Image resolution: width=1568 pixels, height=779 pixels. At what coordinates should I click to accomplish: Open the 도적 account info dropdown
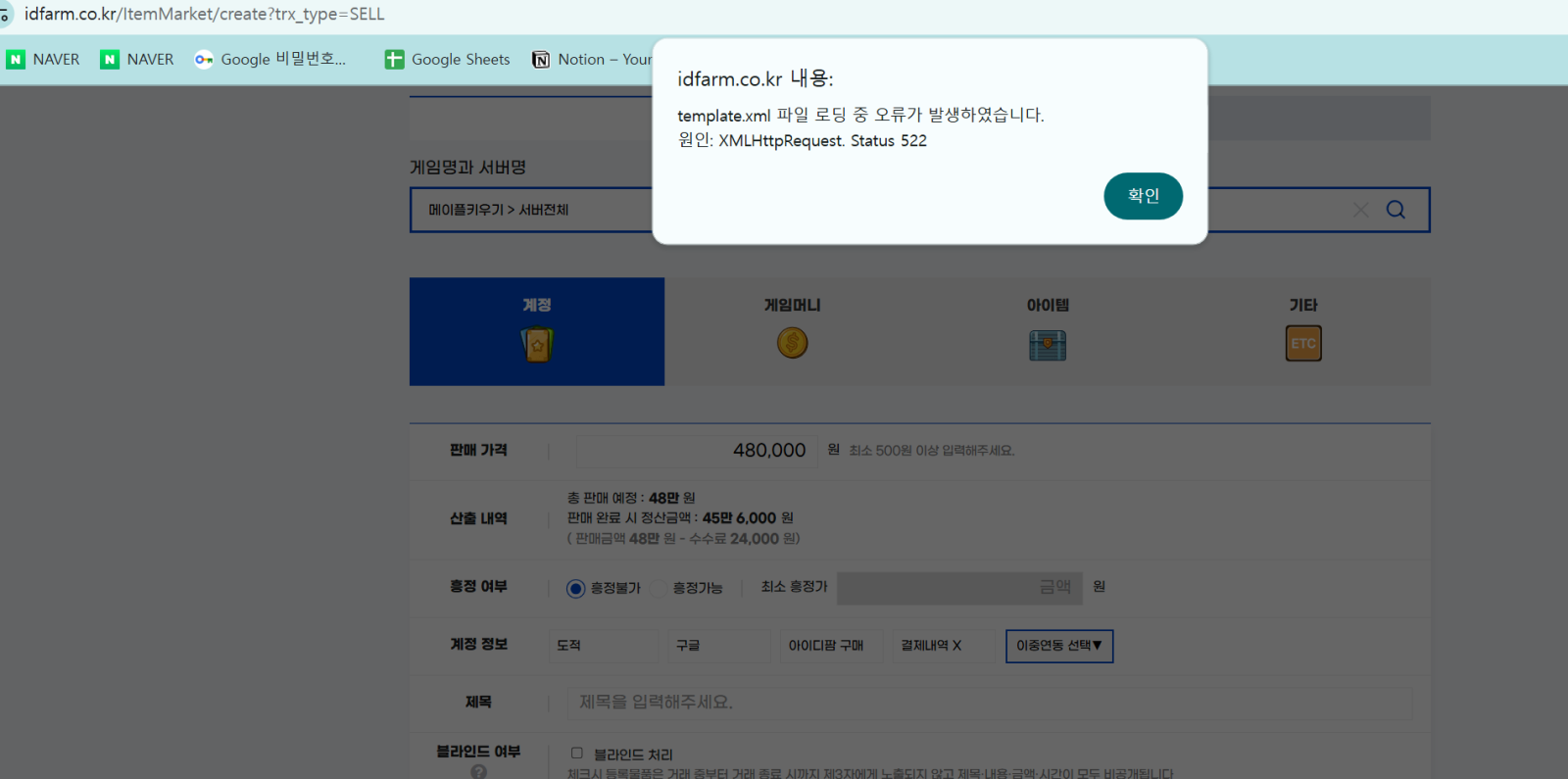[x=604, y=646]
